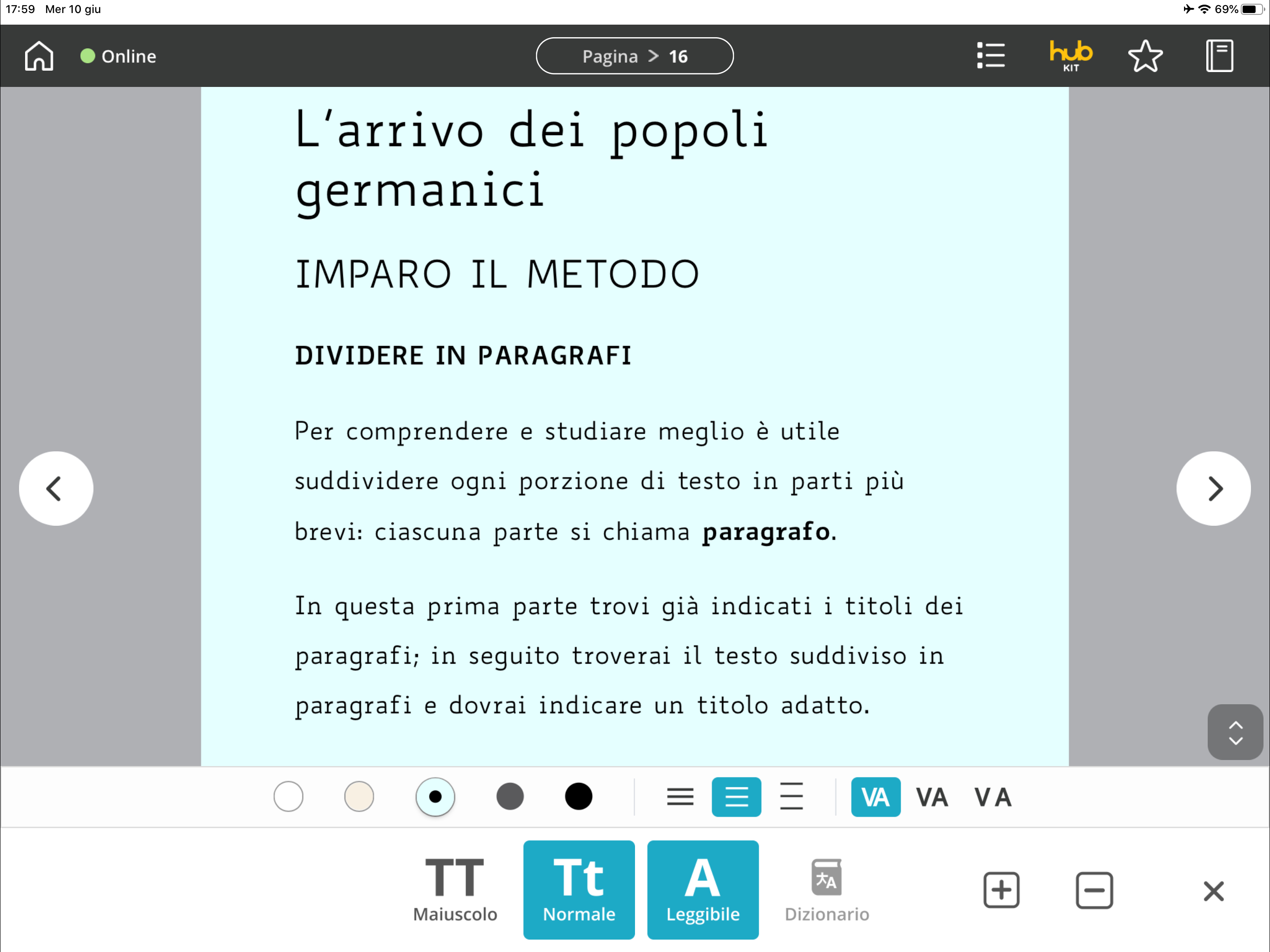1270x952 pixels.
Task: Select the tightest line spacing option
Action: (680, 797)
